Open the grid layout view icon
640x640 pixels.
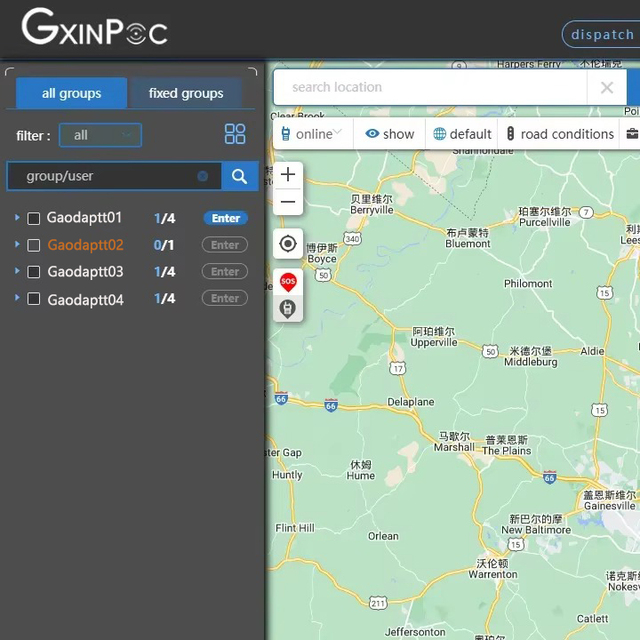click(x=235, y=134)
